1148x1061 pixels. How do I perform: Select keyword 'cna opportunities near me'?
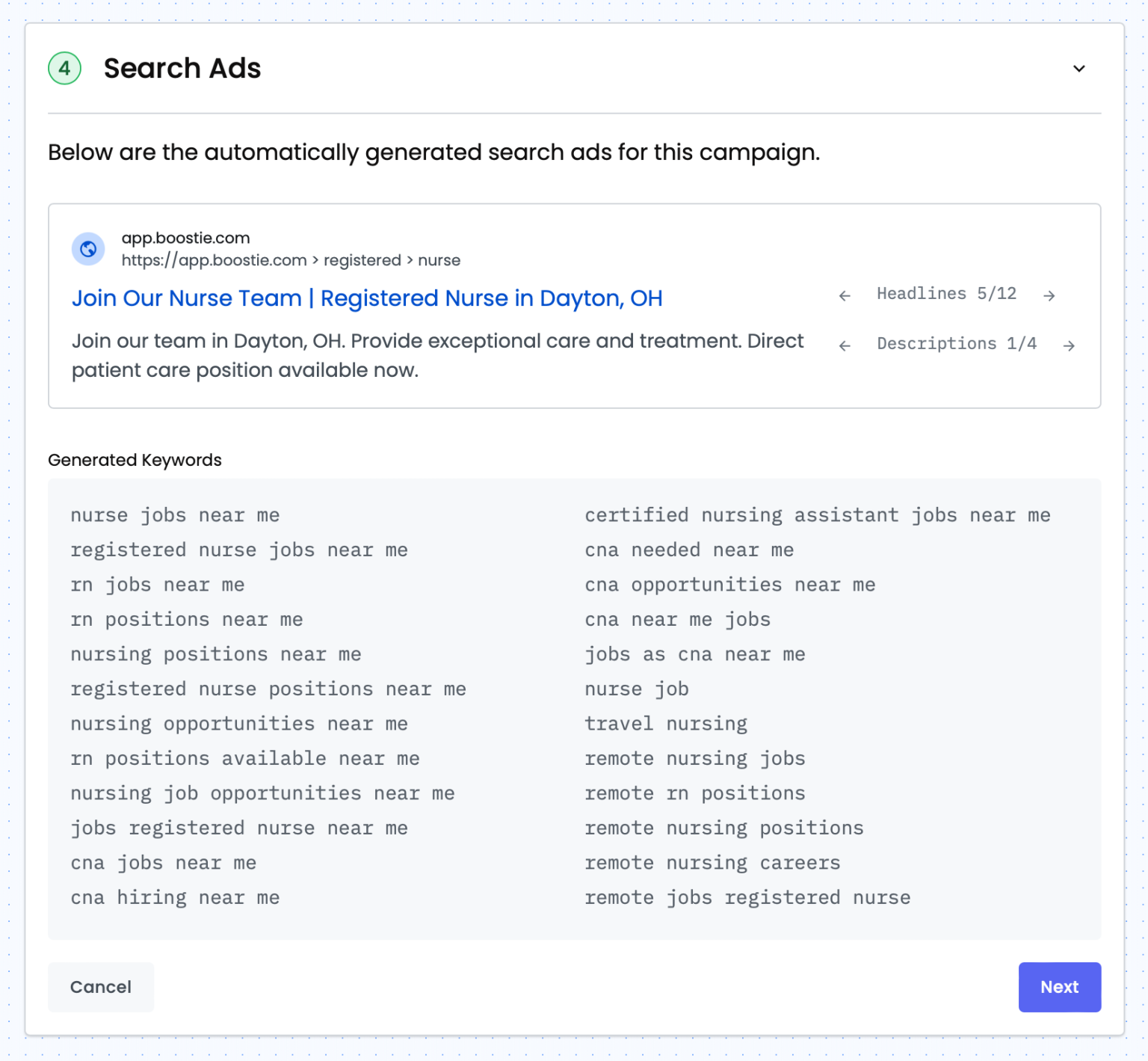tap(730, 585)
